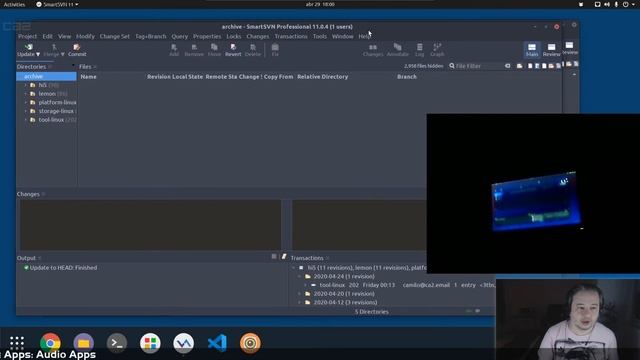The image size is (640, 360).
Task: Open the Update dropdown arrow
Action: (38, 54)
